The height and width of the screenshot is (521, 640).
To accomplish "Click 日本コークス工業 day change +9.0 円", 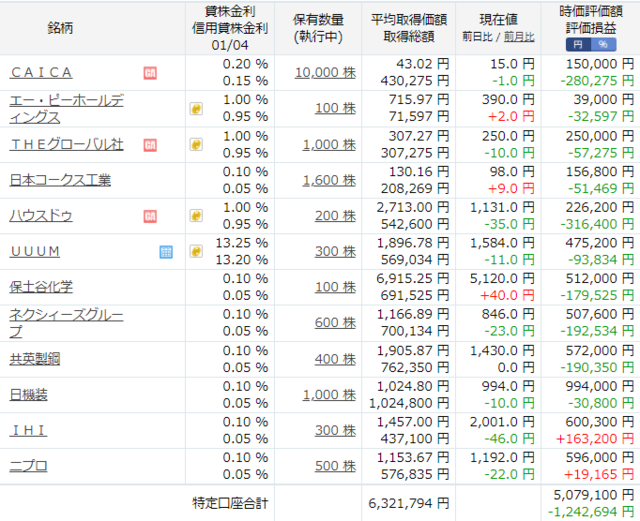I will pos(511,189).
